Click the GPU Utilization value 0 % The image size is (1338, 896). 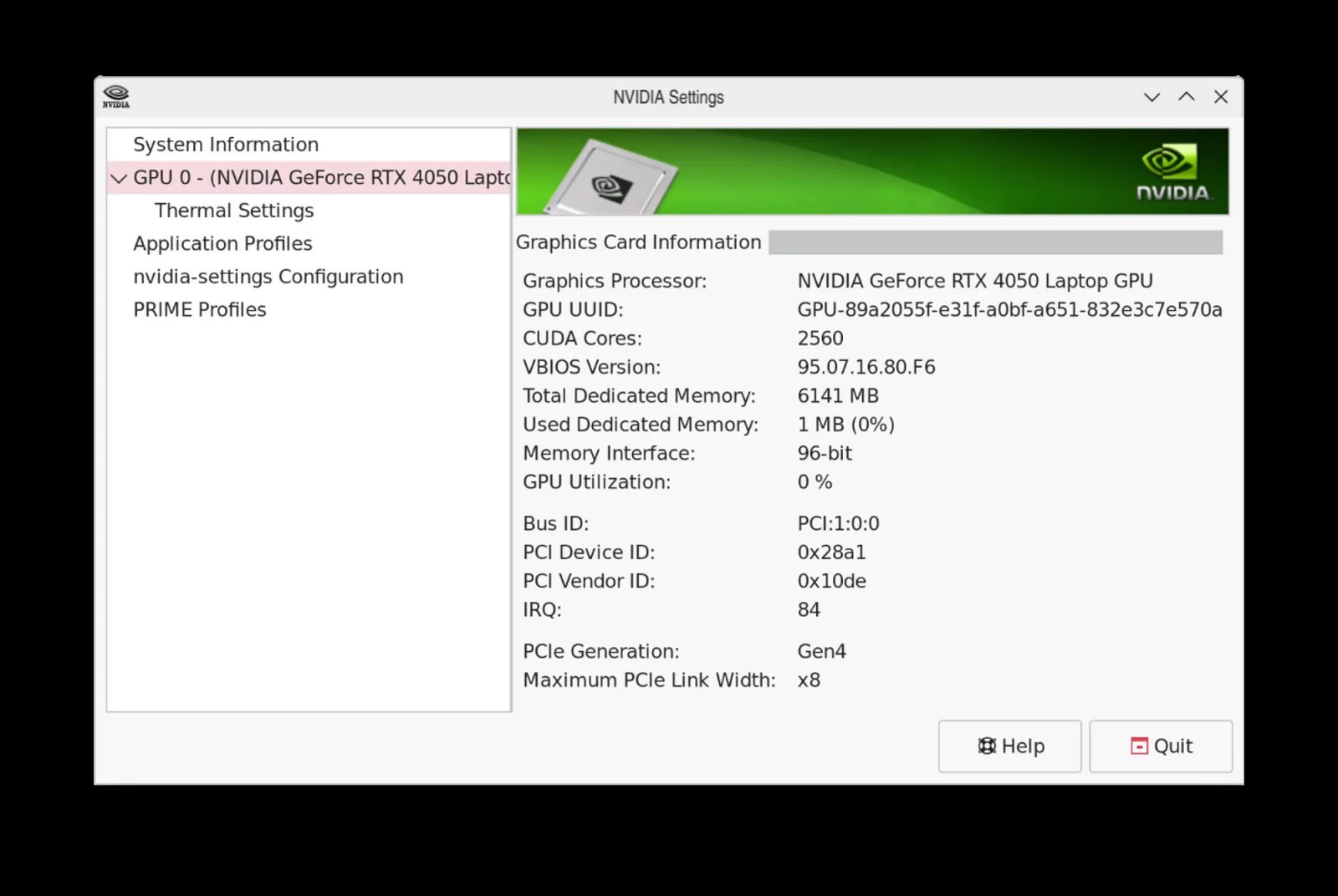point(815,482)
